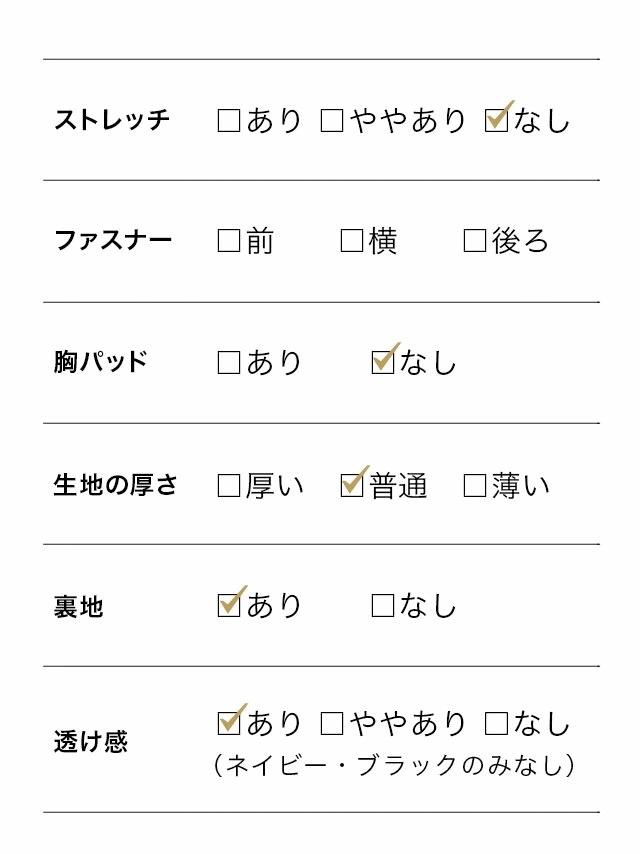Select the 薄い thickness checkbox
The height and width of the screenshot is (854, 640).
475,485
